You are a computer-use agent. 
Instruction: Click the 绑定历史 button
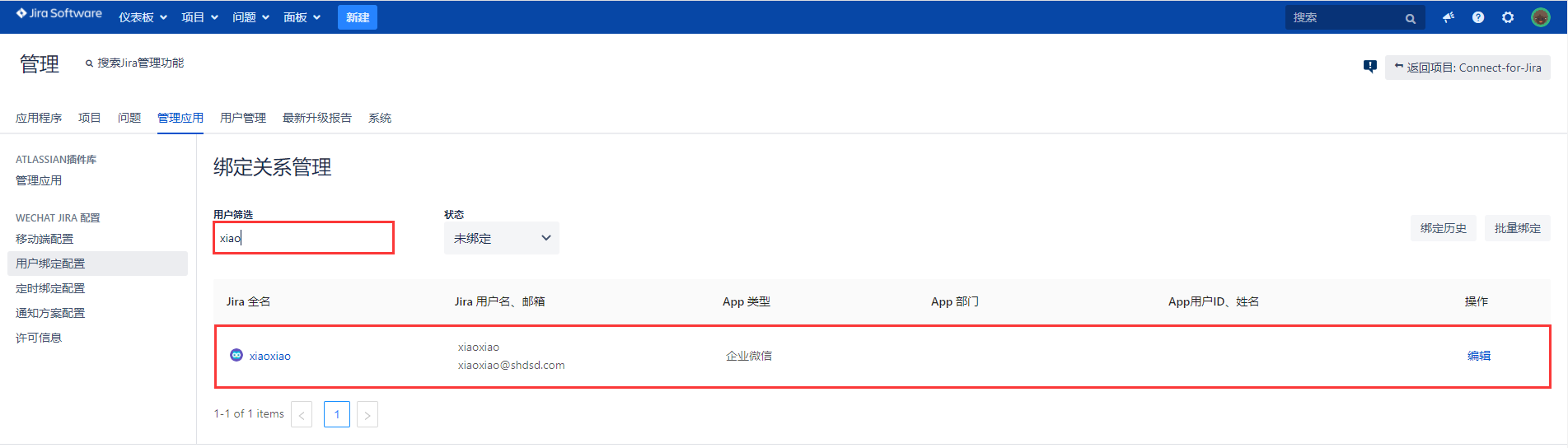coord(1443,228)
